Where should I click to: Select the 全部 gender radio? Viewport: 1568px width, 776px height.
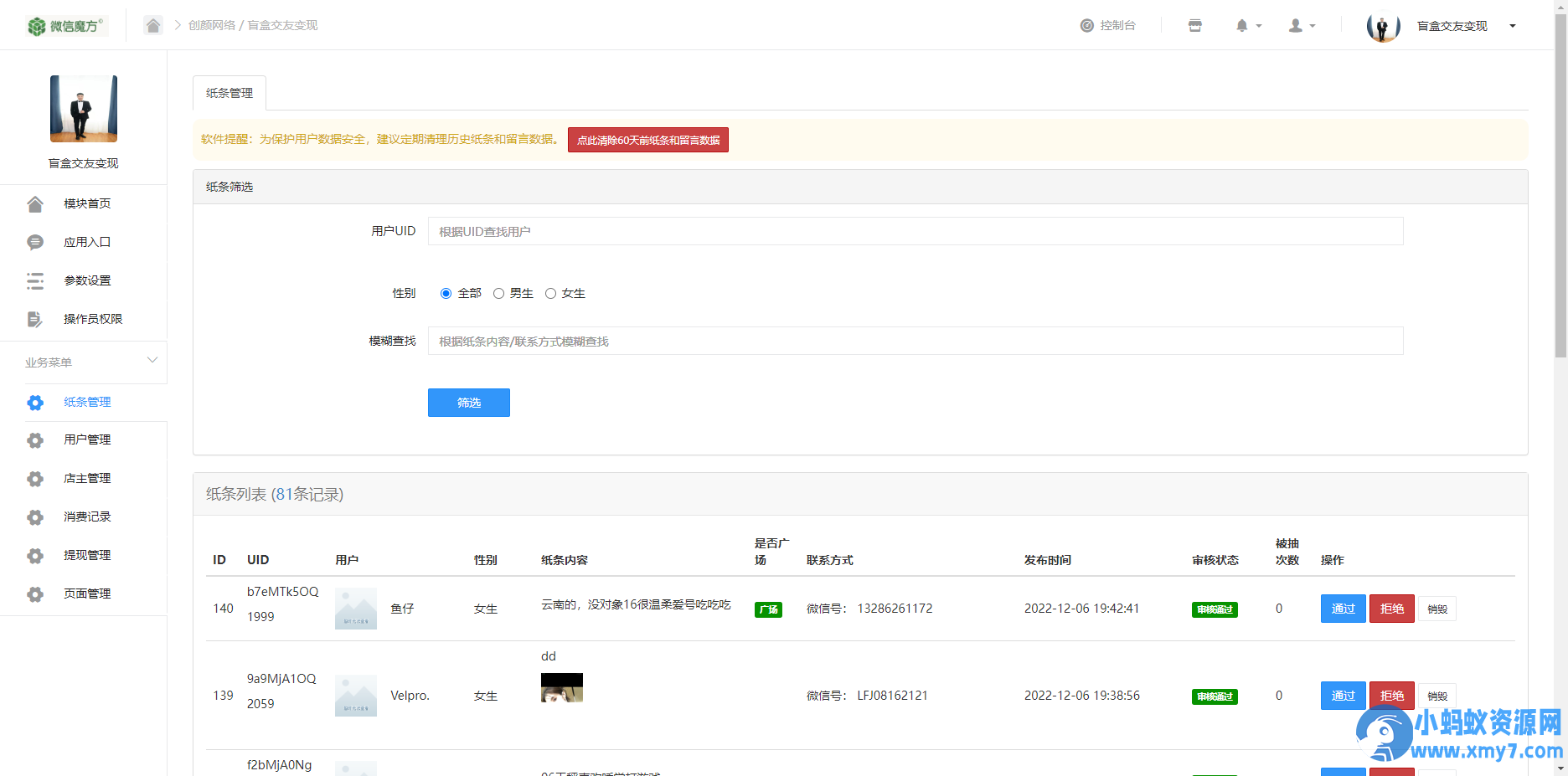[446, 293]
